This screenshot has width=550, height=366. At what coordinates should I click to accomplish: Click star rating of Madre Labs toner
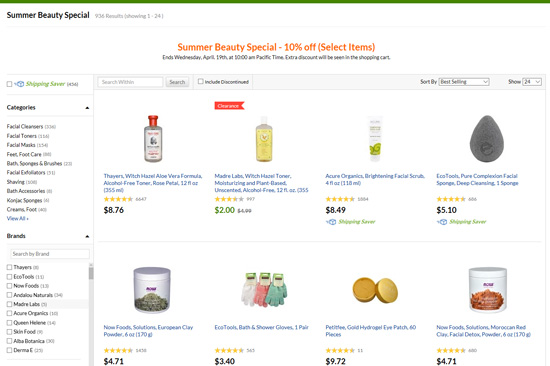pyautogui.click(x=229, y=199)
